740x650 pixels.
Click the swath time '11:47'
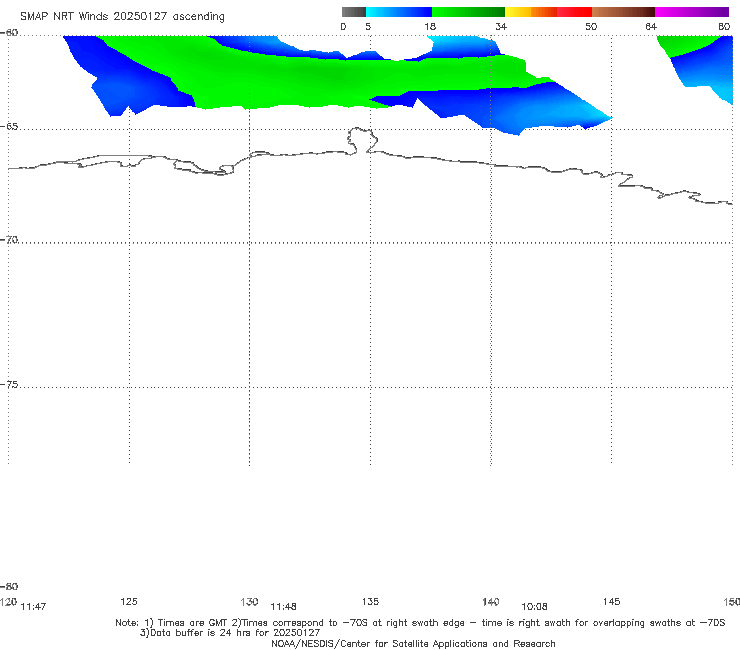click(x=34, y=607)
